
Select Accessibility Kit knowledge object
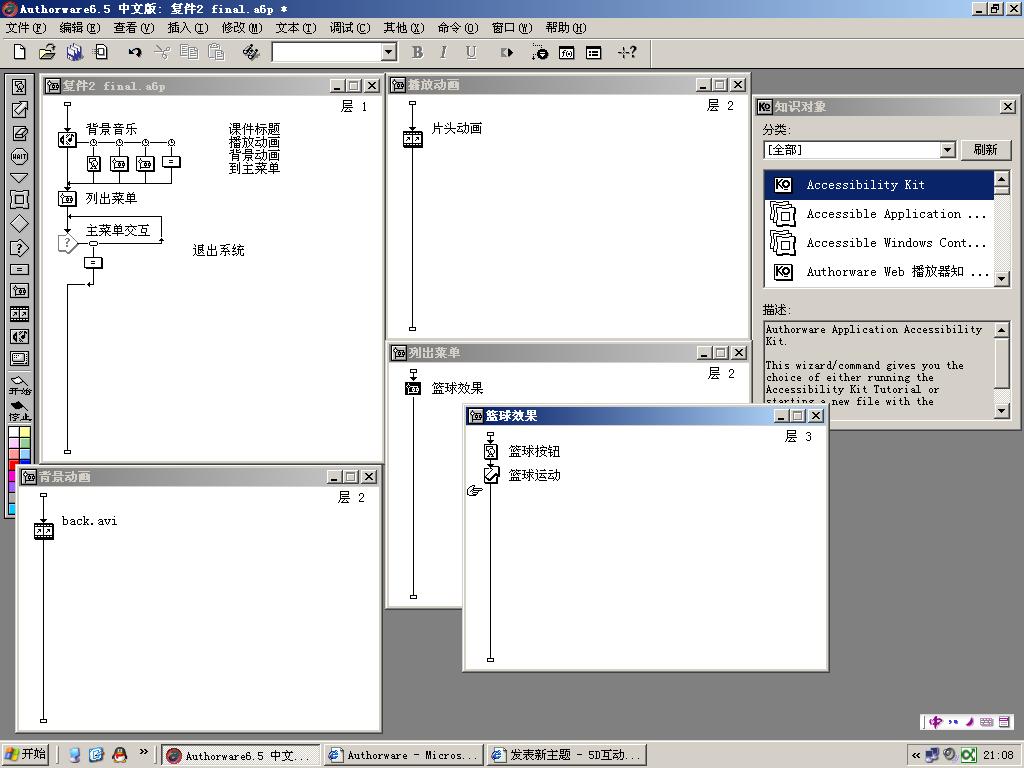tap(879, 185)
